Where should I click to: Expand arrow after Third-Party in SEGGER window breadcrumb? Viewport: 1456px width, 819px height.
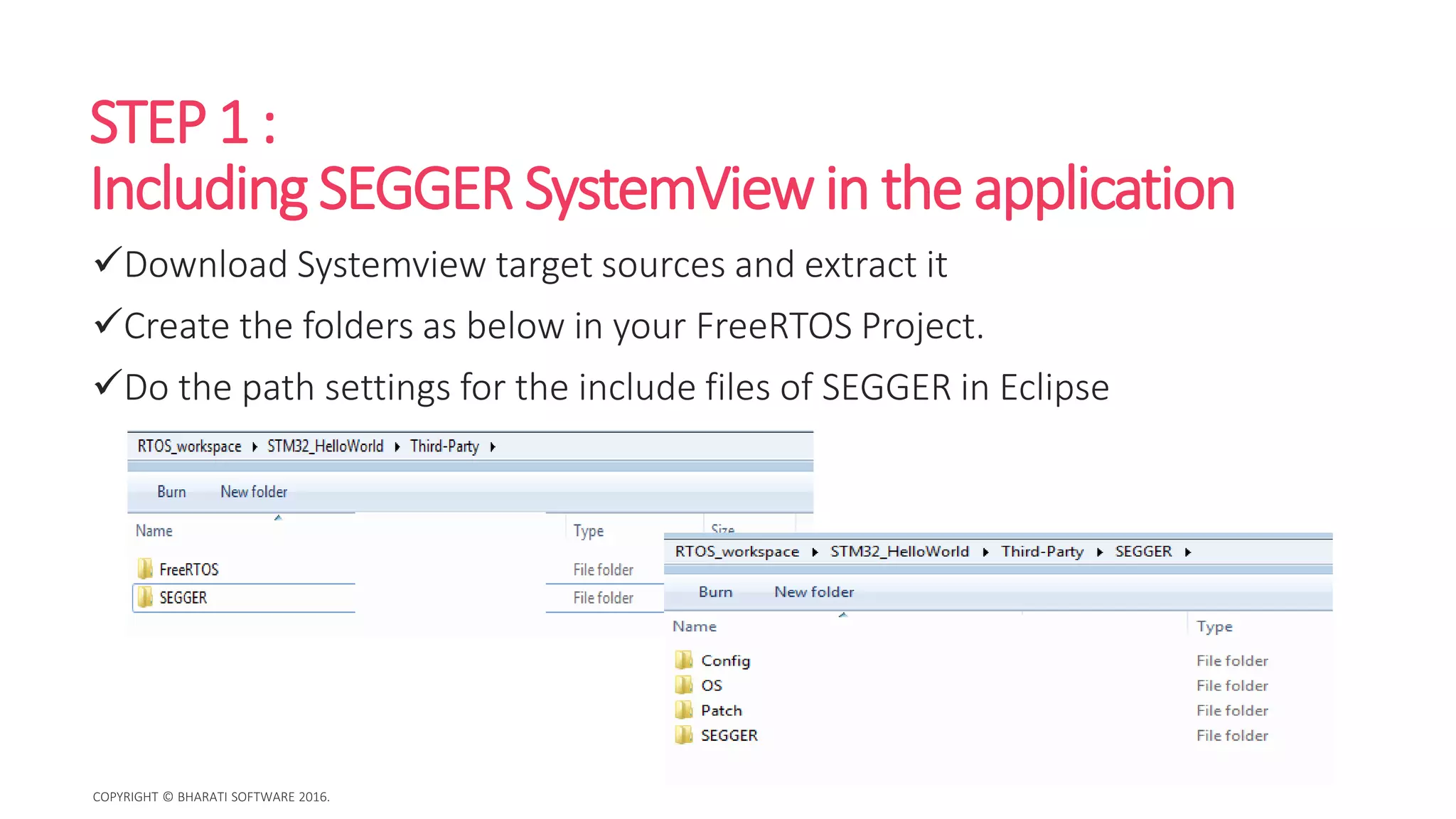1100,552
